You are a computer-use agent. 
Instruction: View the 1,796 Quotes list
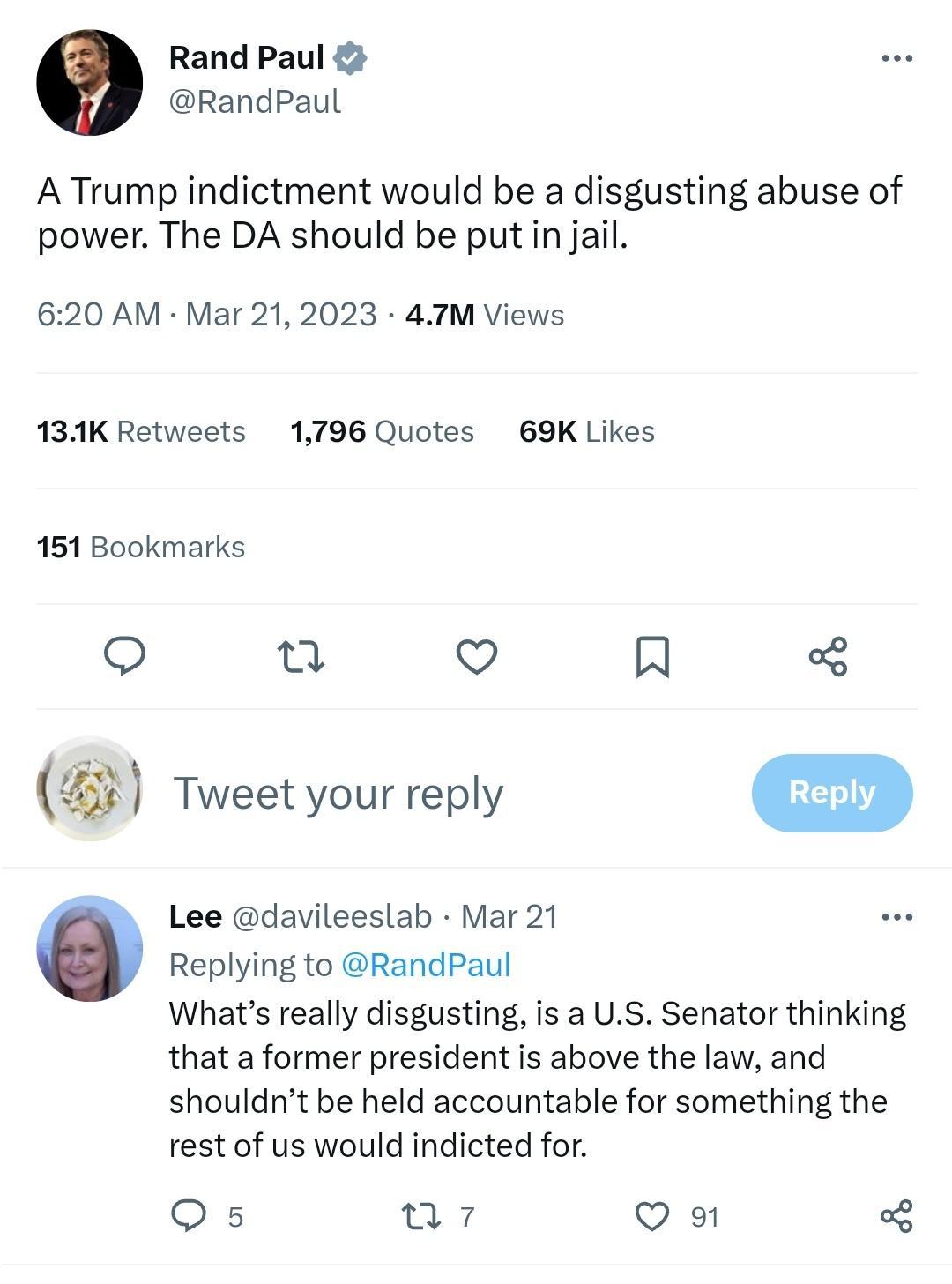pyautogui.click(x=382, y=431)
